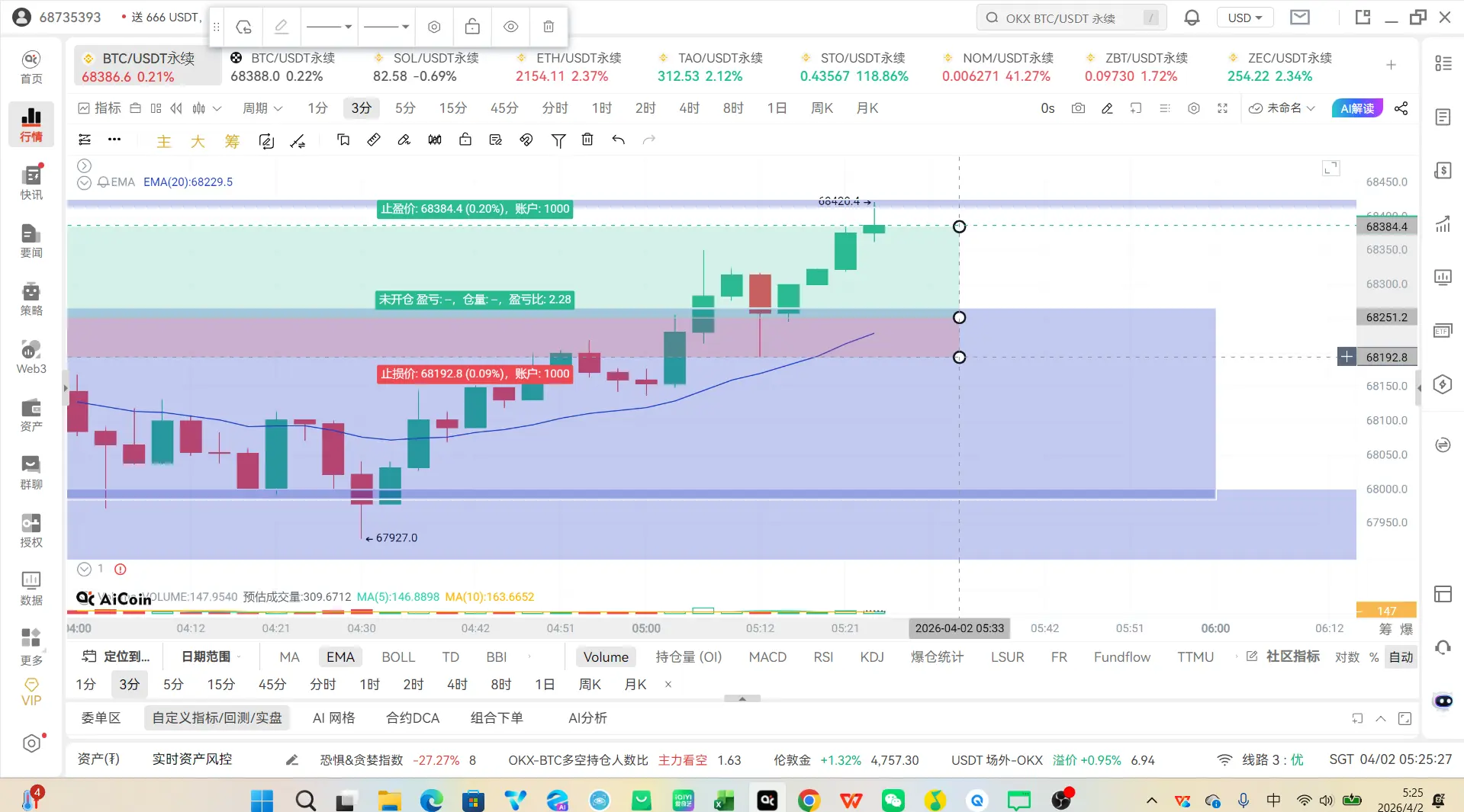
Task: Toggle visibility eye in floating drawing toolbar
Action: 511,27
